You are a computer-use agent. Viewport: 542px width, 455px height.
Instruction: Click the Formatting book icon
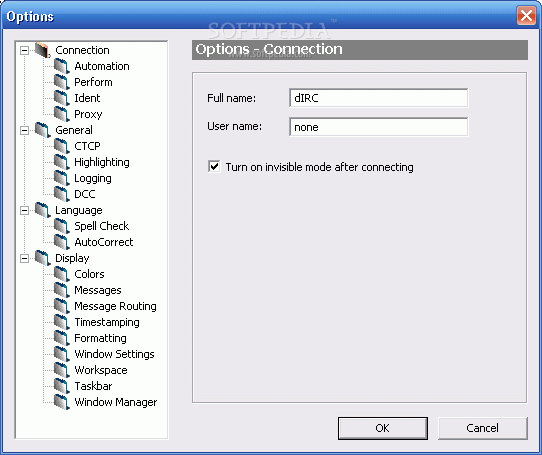tap(62, 338)
